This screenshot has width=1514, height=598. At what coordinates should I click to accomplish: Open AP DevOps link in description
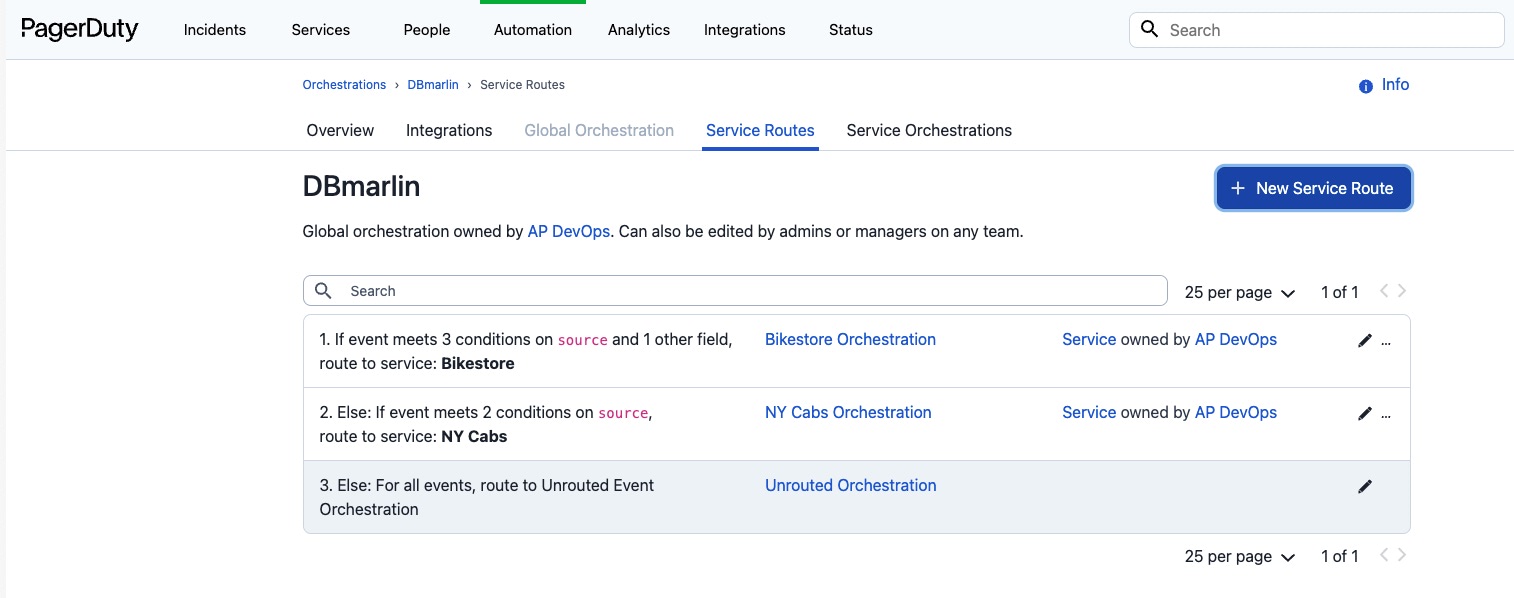tap(569, 231)
